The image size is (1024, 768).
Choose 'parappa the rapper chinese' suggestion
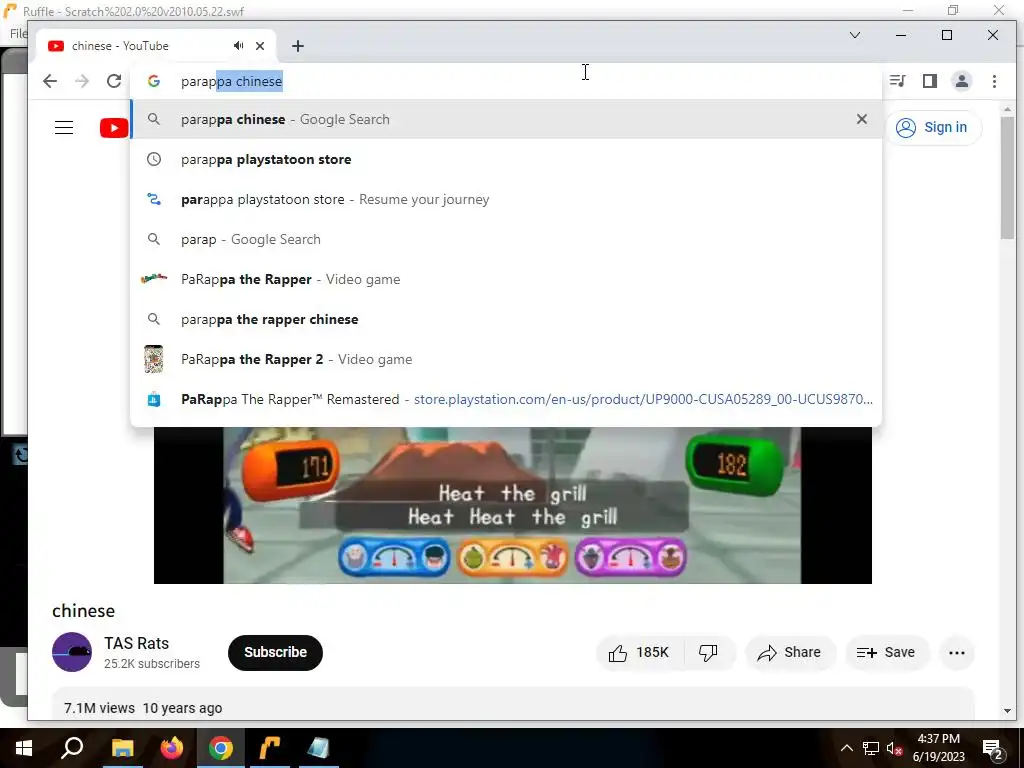pos(506,319)
